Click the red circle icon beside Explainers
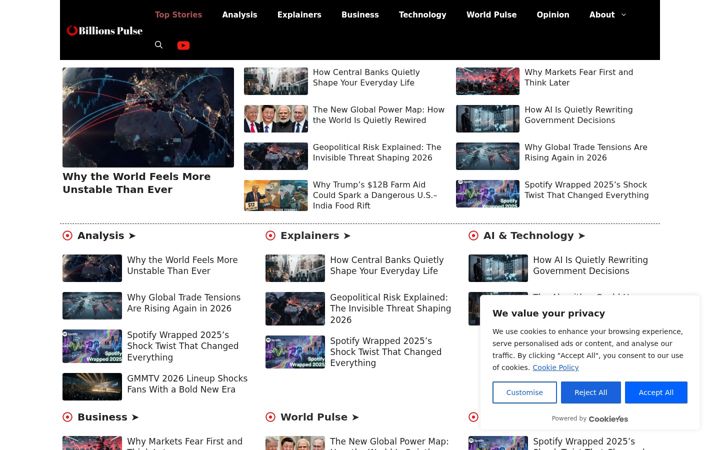This screenshot has height=450, width=720. click(x=270, y=236)
